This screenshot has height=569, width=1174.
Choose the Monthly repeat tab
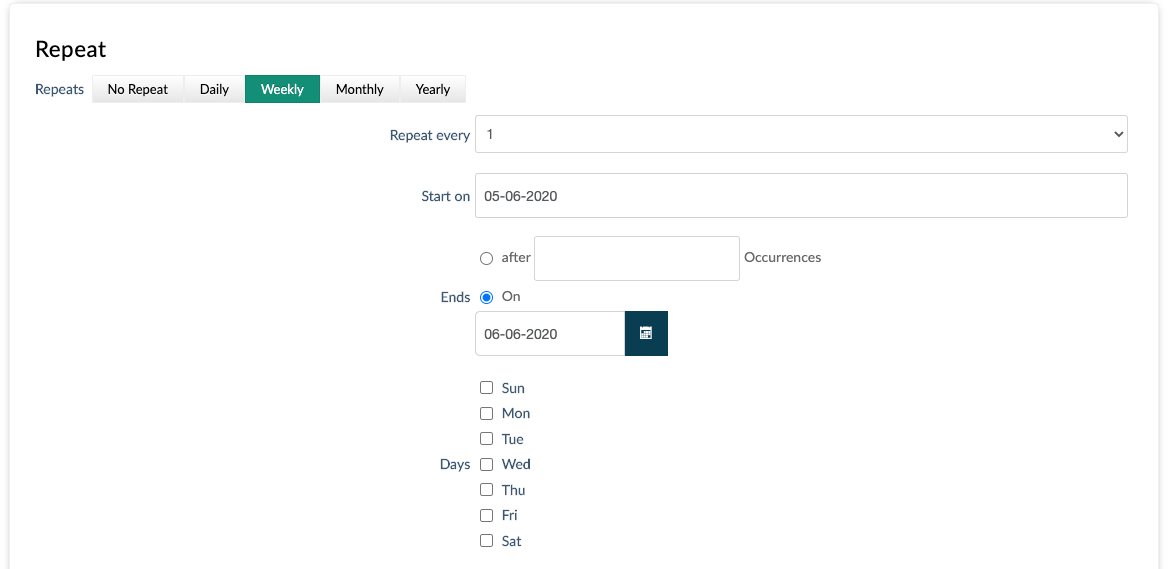[360, 89]
